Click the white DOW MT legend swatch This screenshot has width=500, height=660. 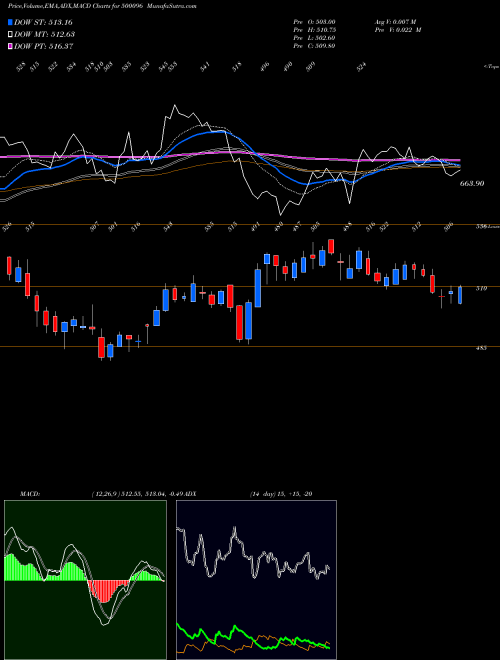pos(10,34)
